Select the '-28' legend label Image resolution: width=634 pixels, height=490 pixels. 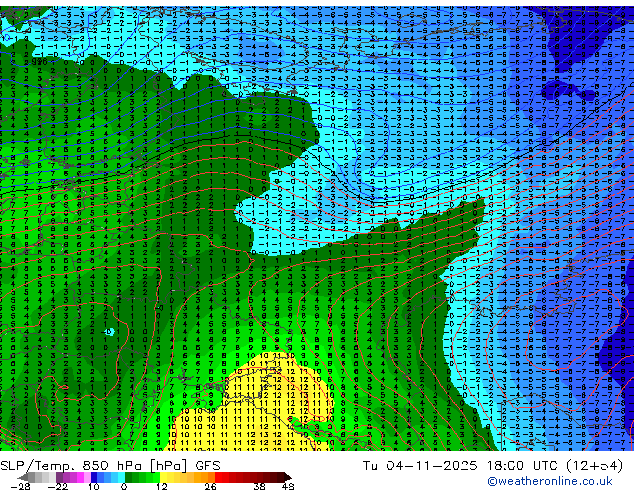(x=20, y=486)
